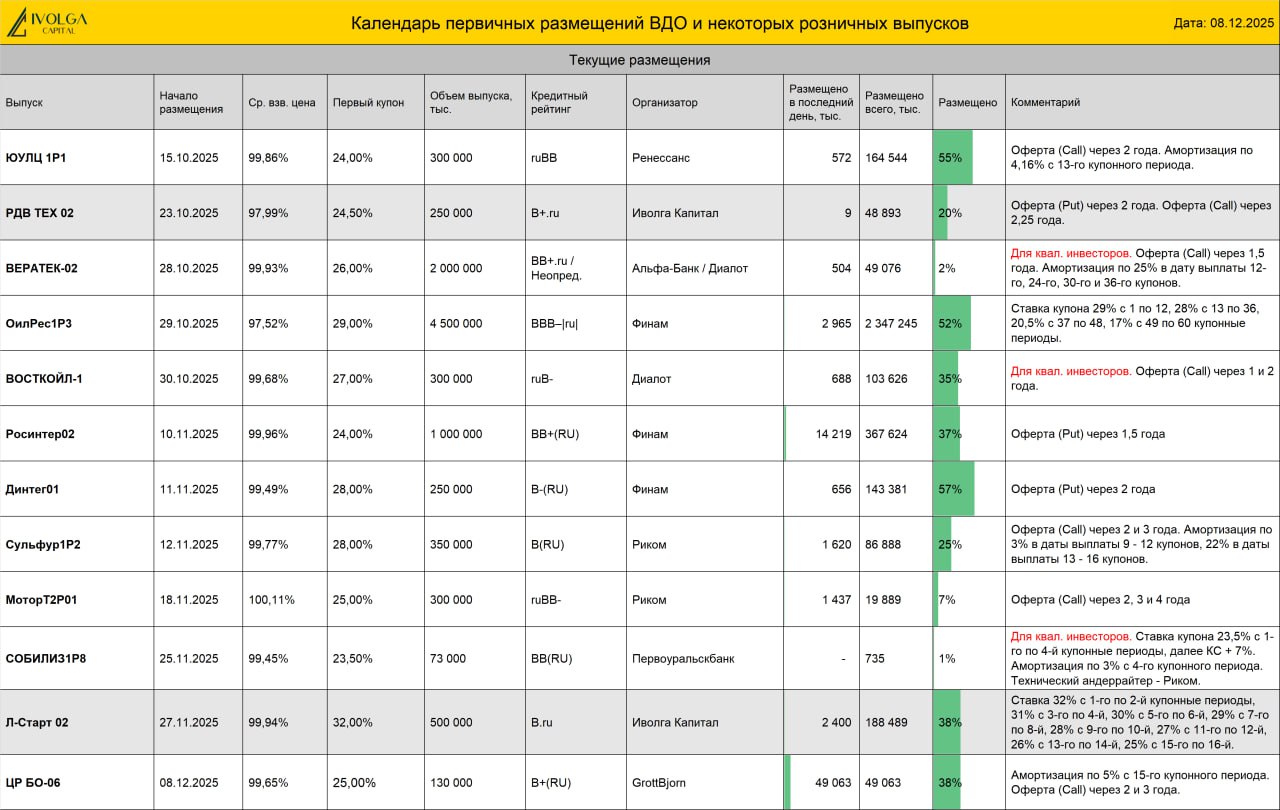
Task: Click organizer GrottBjorn
Action: pyautogui.click(x=659, y=783)
